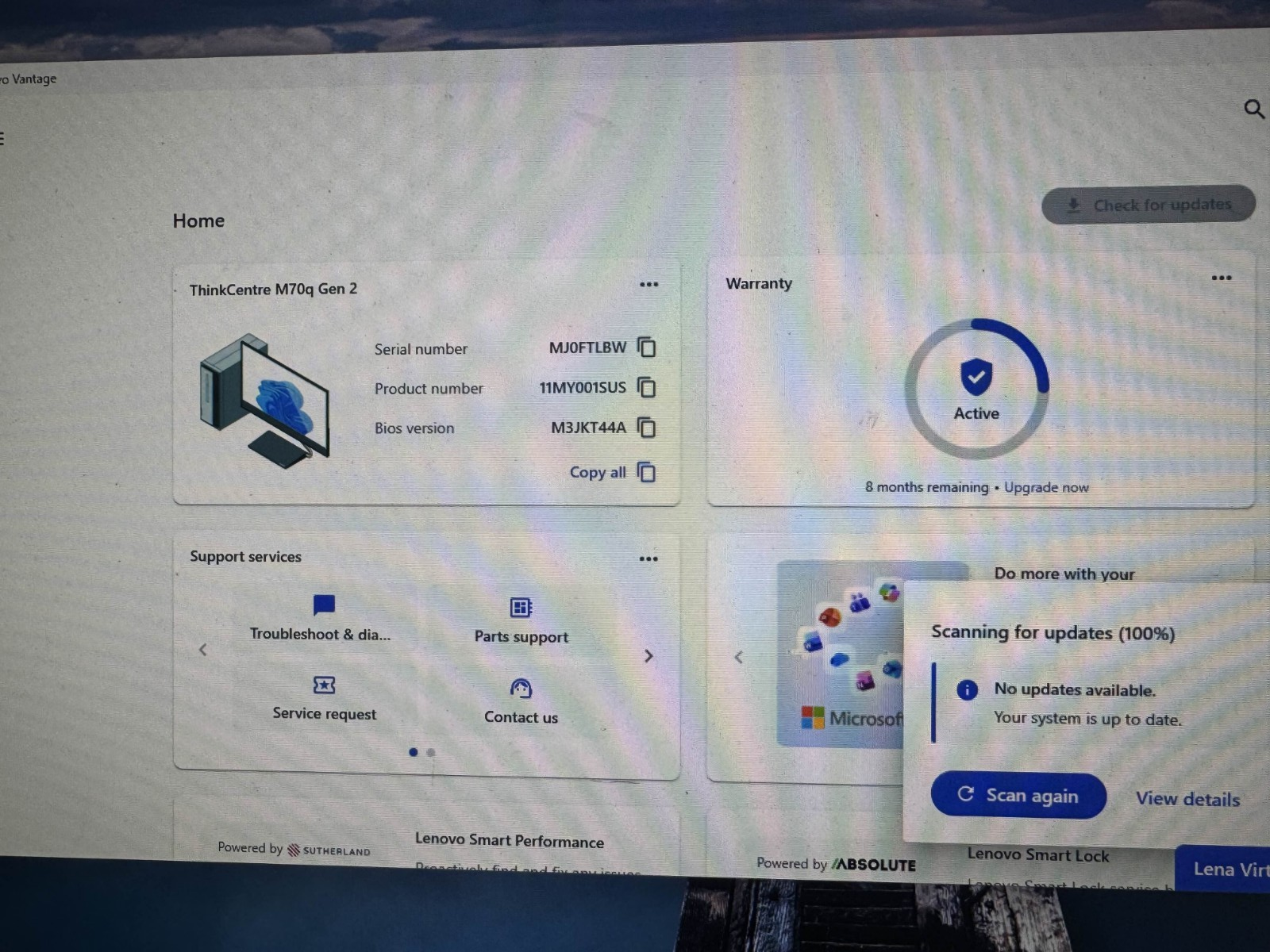Open ThinkCentre M70q Gen 2 card options menu
The image size is (1270, 952).
pos(649,285)
